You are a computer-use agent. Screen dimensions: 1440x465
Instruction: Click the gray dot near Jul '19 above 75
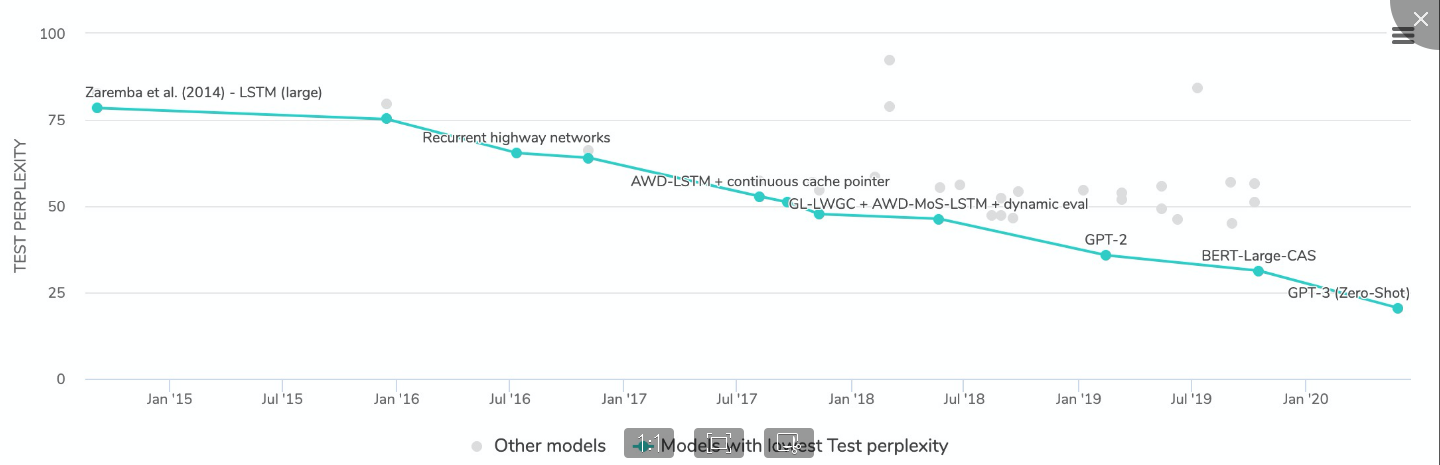pos(1197,88)
